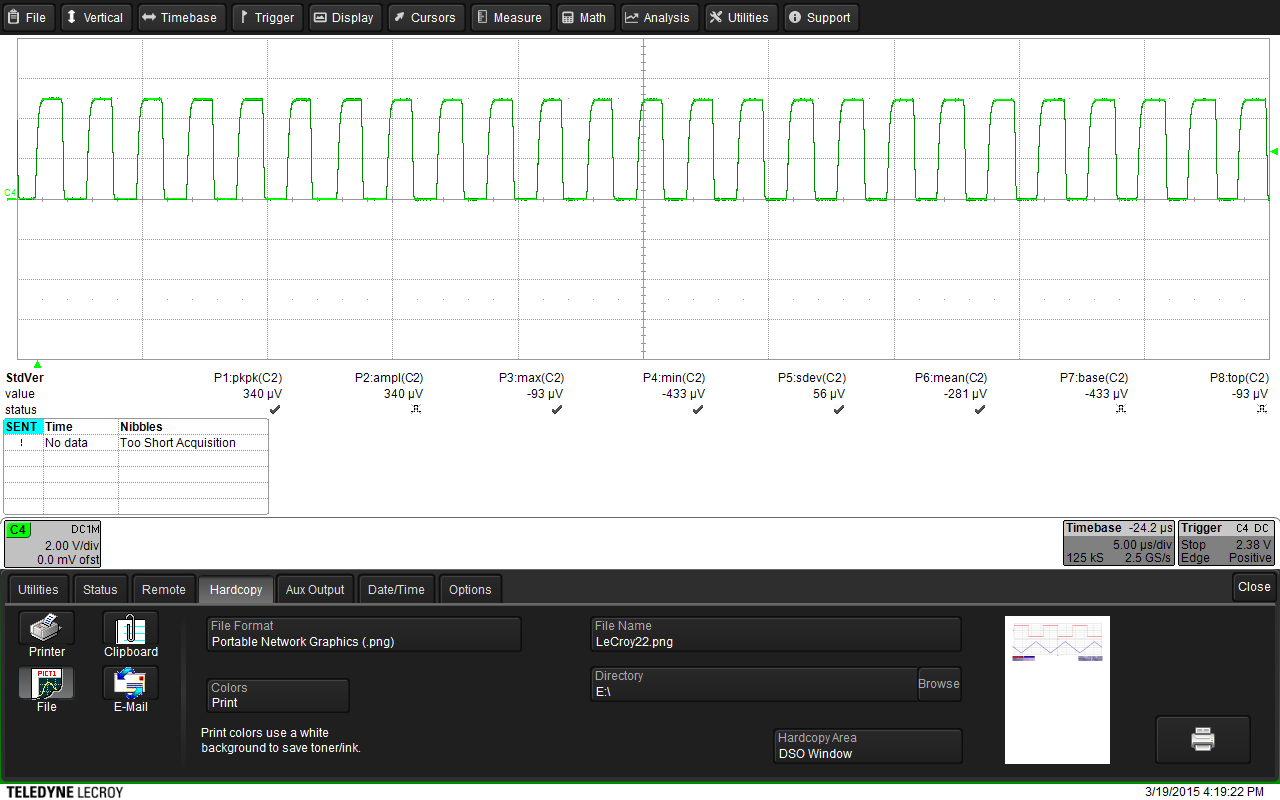Click the Browse button

(939, 684)
